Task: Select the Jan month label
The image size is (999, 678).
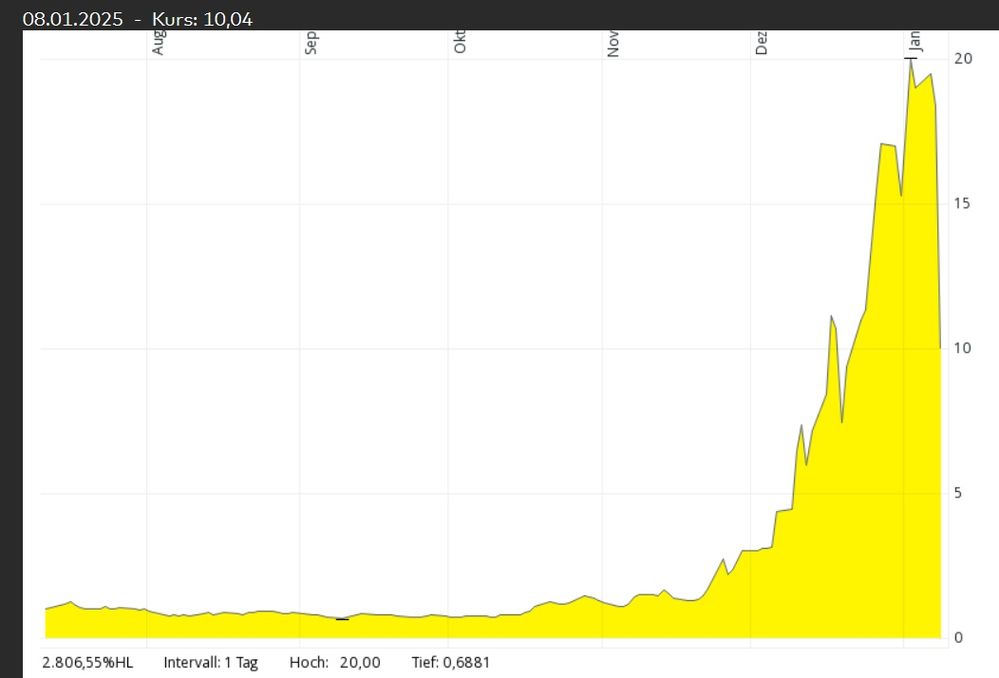Action: tap(915, 42)
